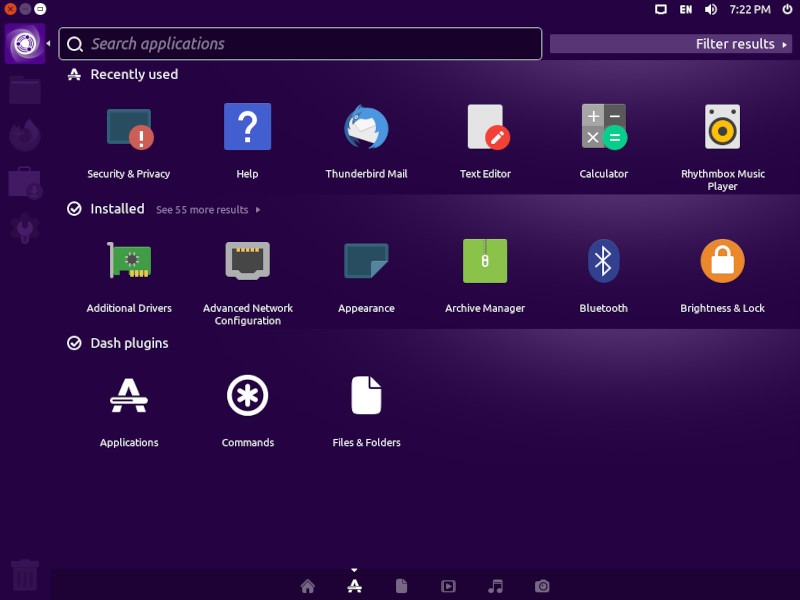
Task: Open Archive Manager
Action: click(485, 262)
